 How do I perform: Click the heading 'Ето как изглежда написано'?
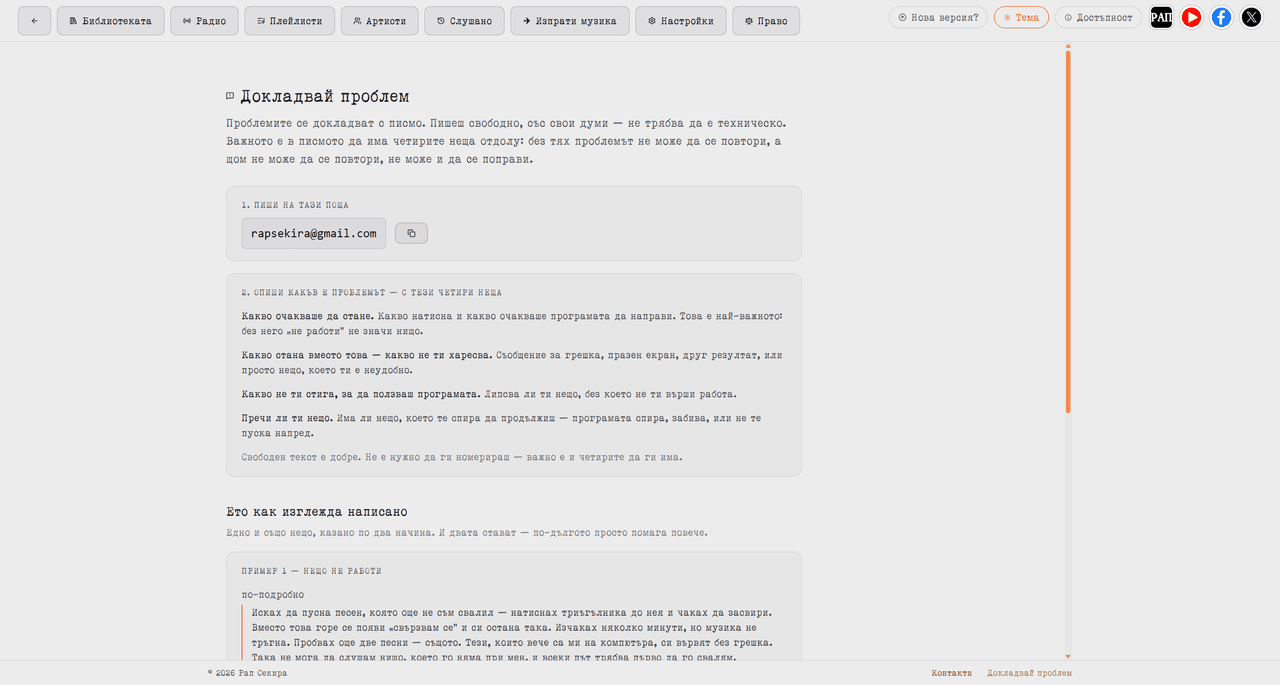click(x=317, y=512)
